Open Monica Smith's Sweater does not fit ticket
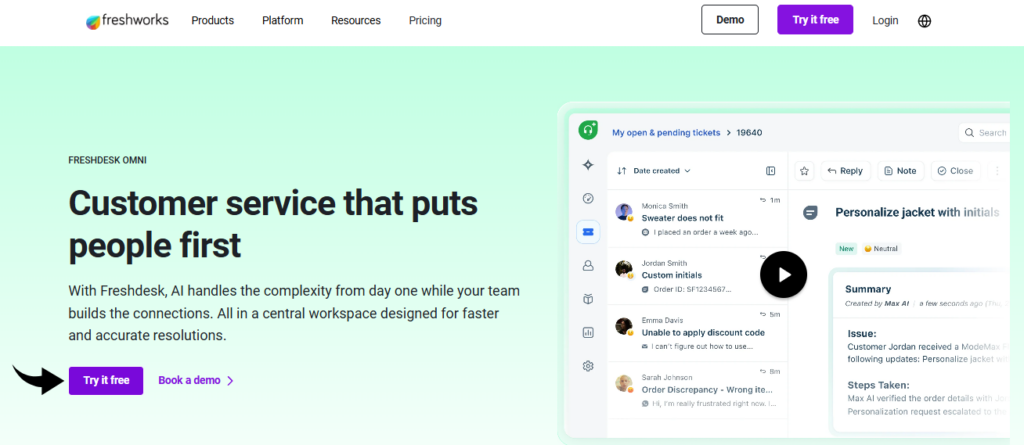The height and width of the screenshot is (445, 1024). click(x=697, y=218)
